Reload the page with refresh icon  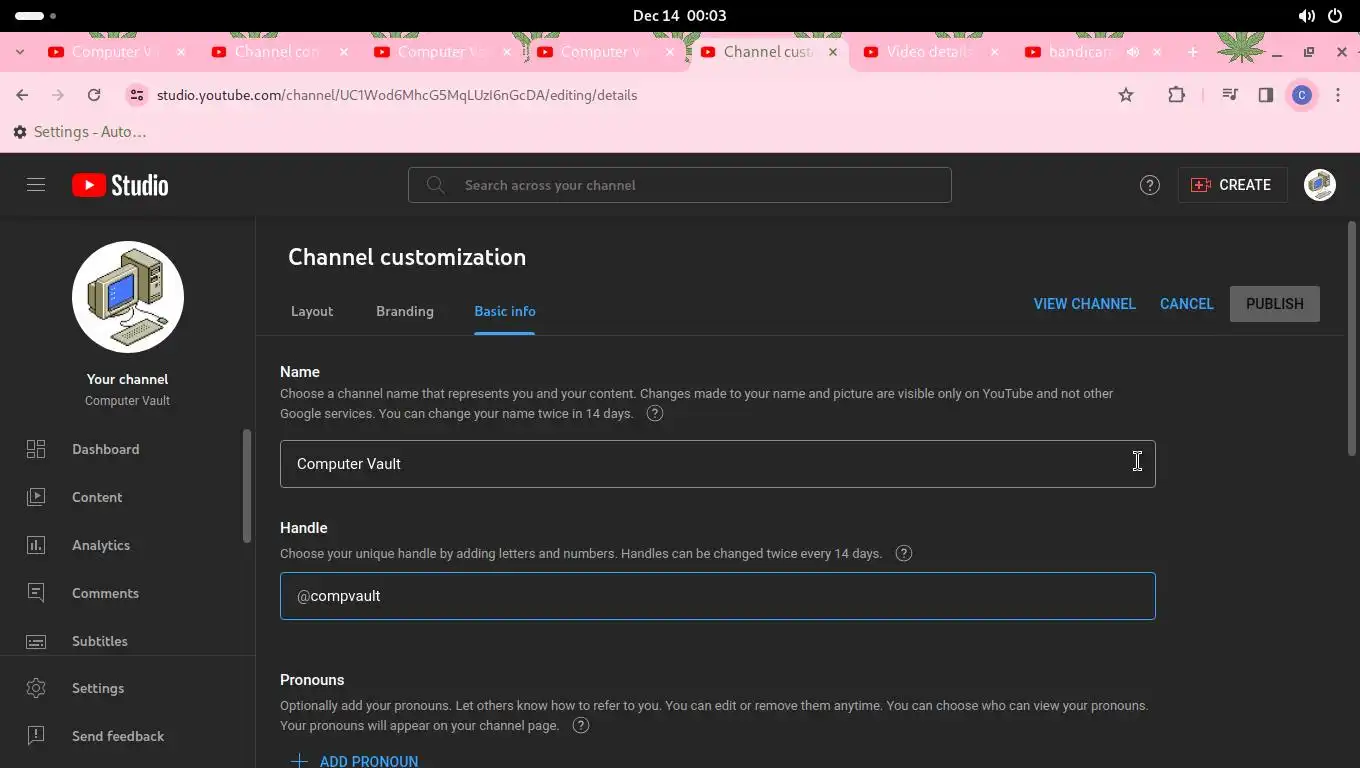(94, 95)
